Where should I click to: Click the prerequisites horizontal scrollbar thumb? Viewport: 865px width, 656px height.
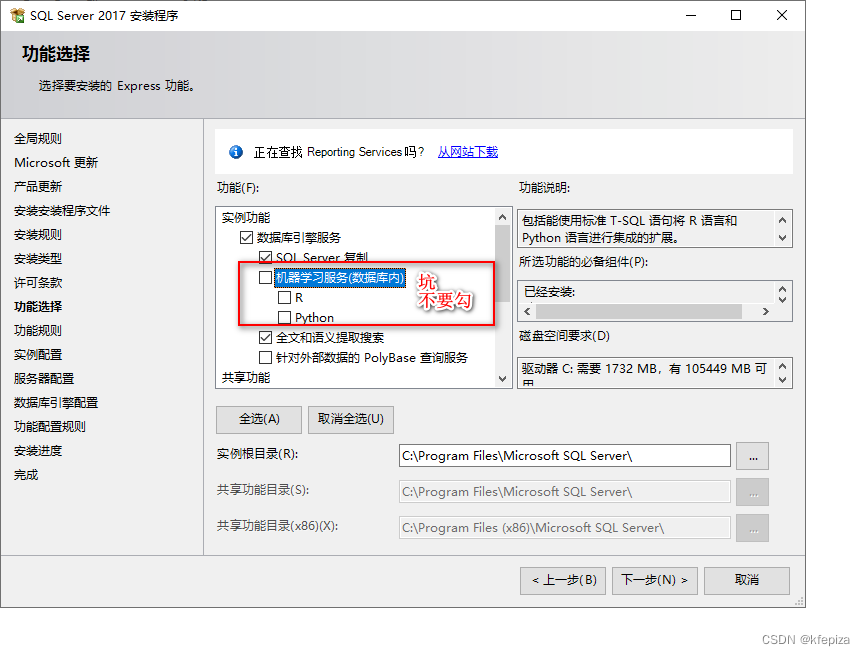639,312
